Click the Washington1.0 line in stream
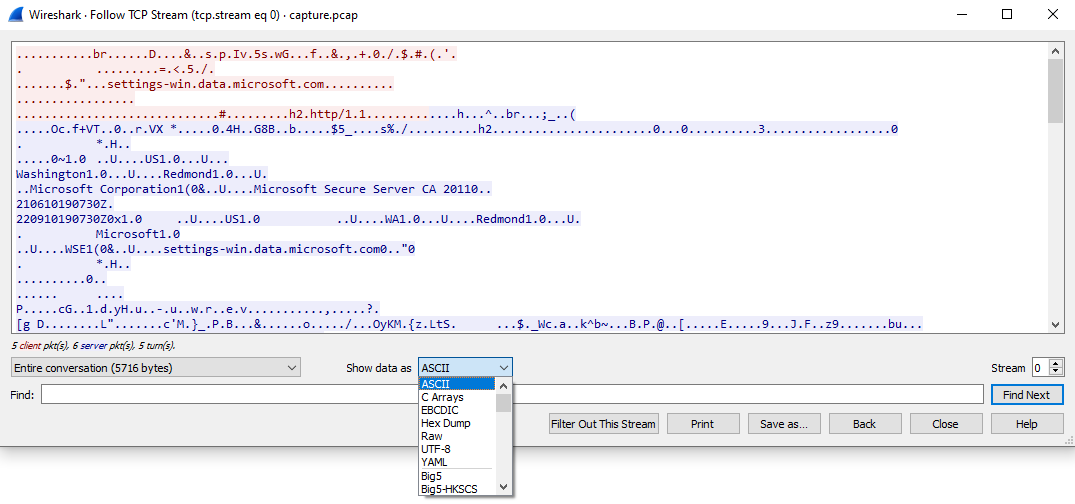Screen dimensions: 1075x504 [142, 174]
